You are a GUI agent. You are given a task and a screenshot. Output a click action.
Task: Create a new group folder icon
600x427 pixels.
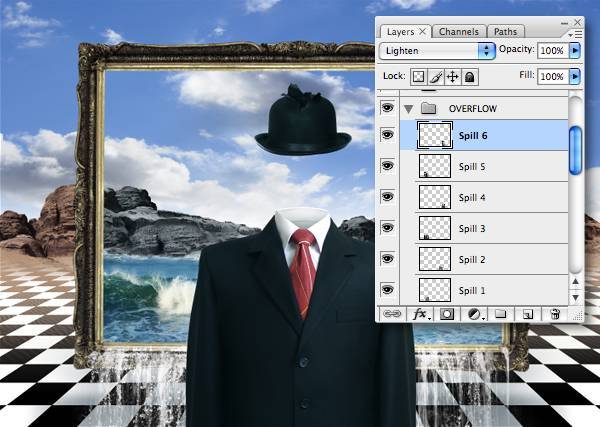pos(501,314)
